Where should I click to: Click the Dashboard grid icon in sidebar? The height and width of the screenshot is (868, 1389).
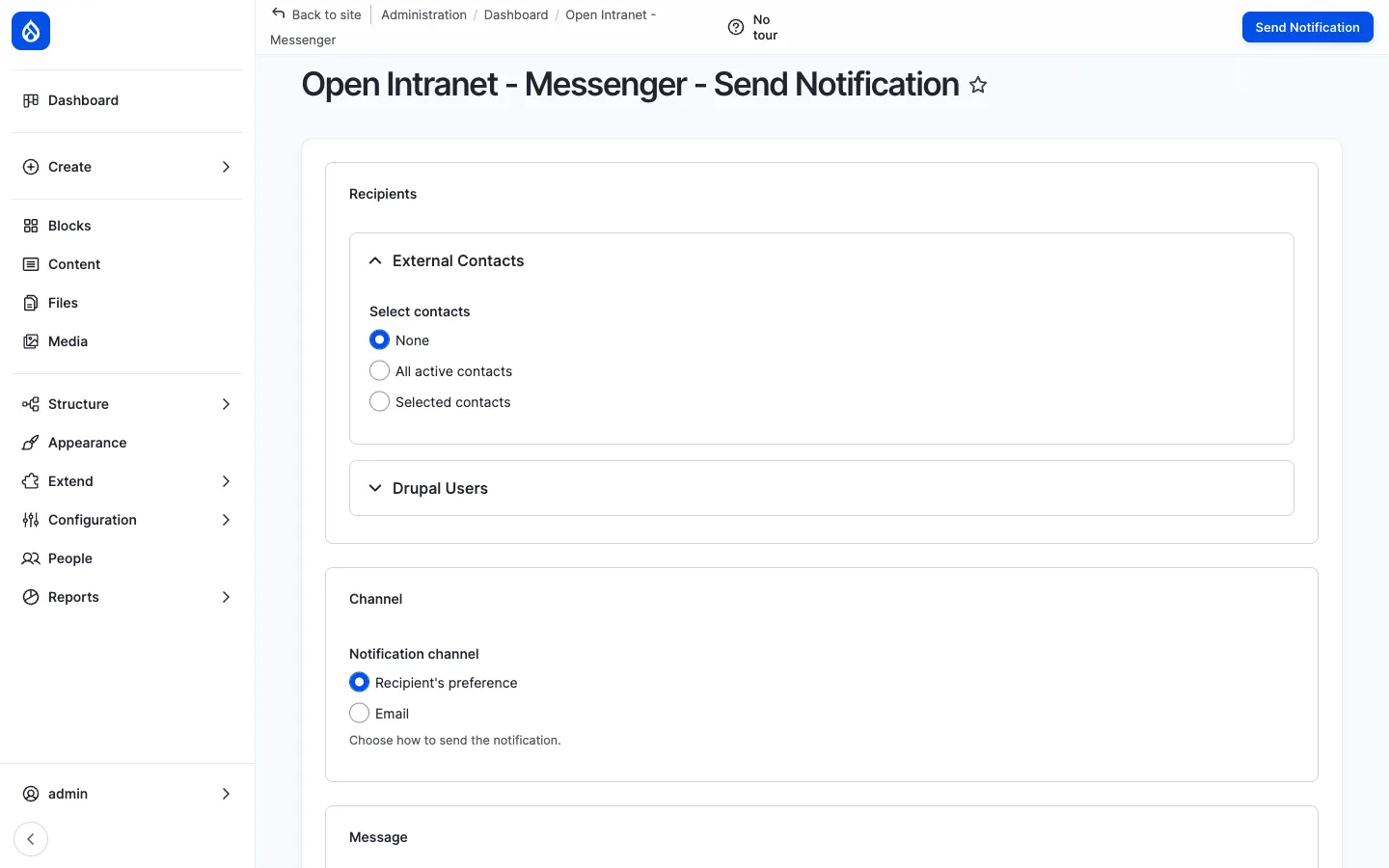31,100
